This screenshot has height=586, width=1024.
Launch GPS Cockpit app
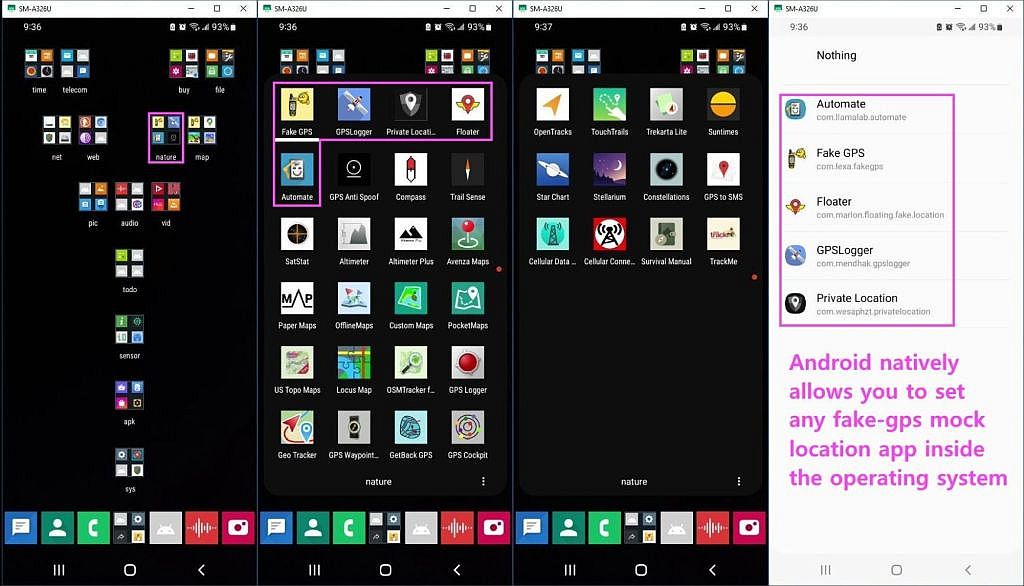point(468,428)
